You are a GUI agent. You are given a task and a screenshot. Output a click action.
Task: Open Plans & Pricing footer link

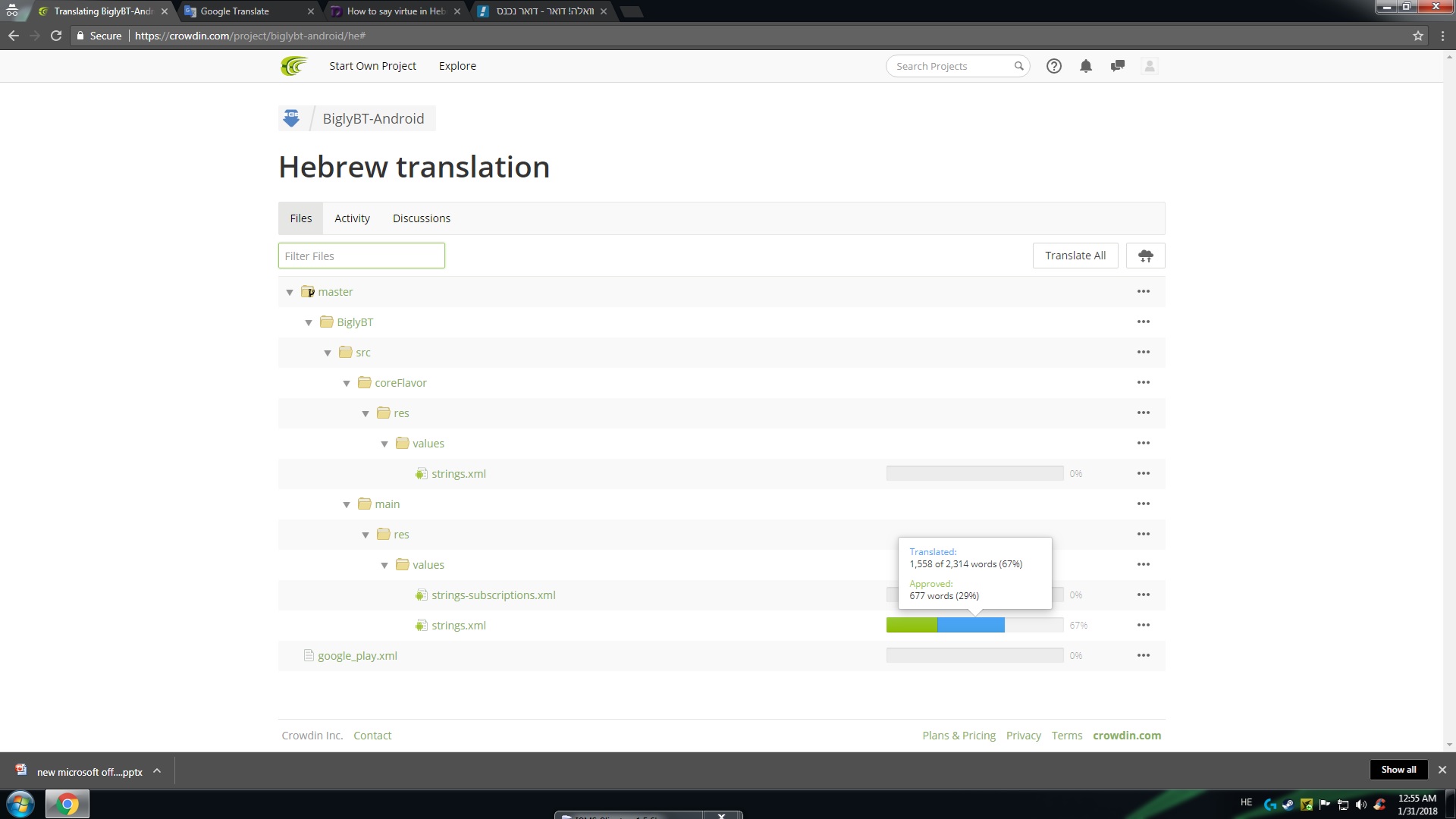pyautogui.click(x=959, y=736)
